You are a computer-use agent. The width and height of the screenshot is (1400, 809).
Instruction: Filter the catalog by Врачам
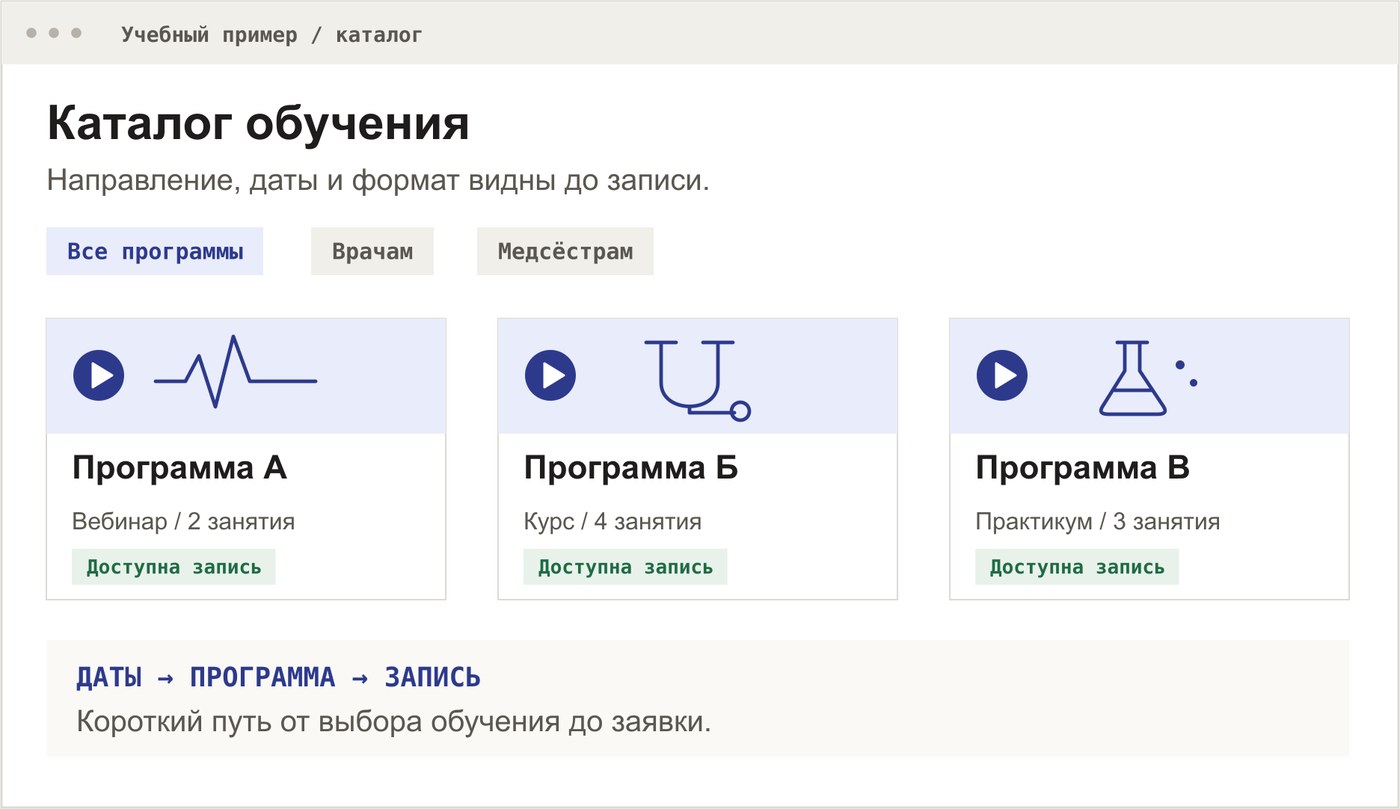point(372,251)
